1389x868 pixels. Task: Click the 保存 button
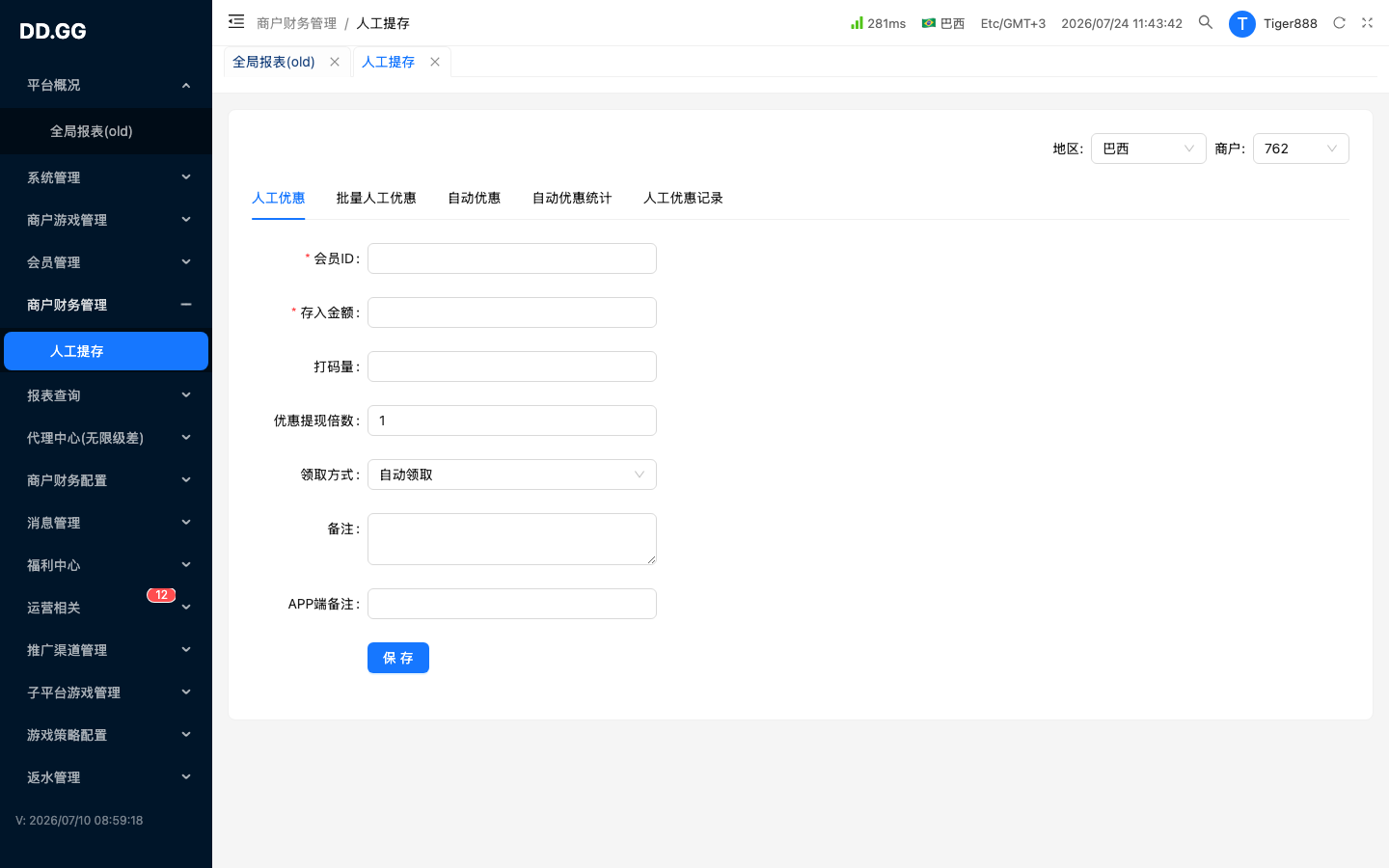click(398, 658)
